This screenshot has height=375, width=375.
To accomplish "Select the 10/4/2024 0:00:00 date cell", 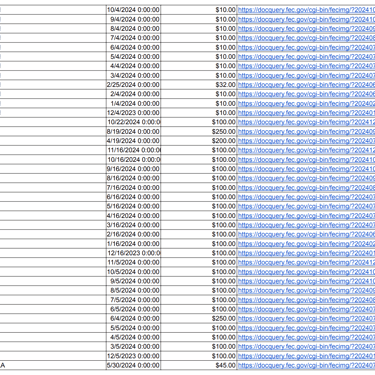I will (x=133, y=10).
